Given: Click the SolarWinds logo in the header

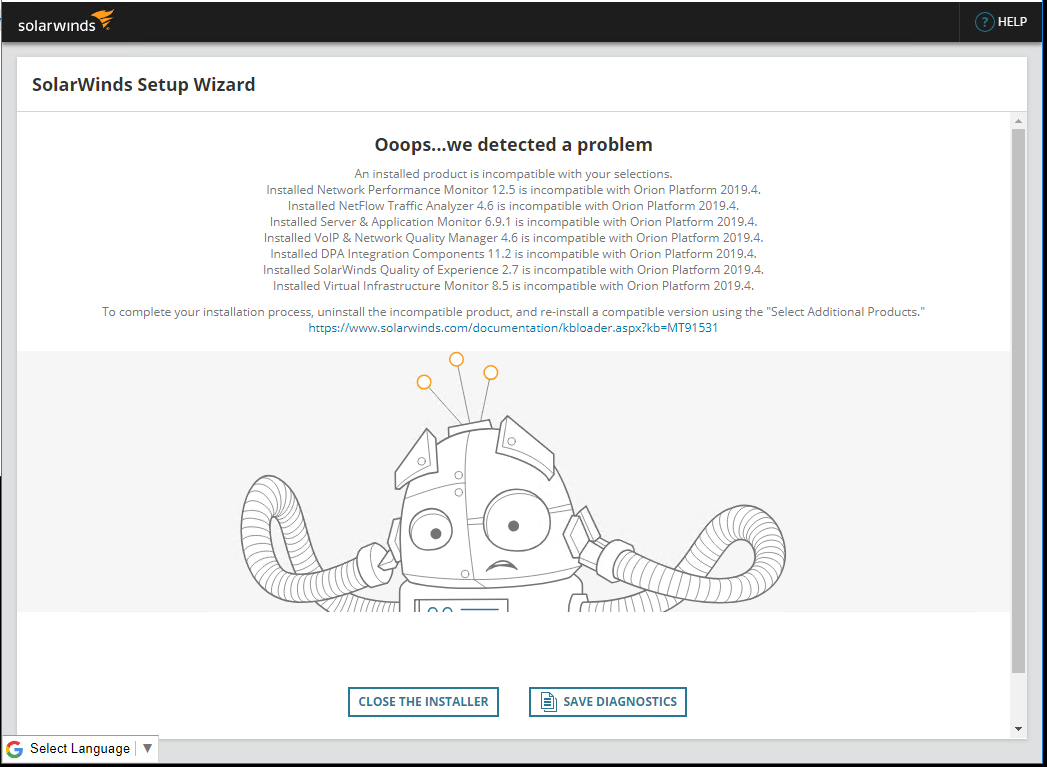Looking at the screenshot, I should pyautogui.click(x=65, y=22).
